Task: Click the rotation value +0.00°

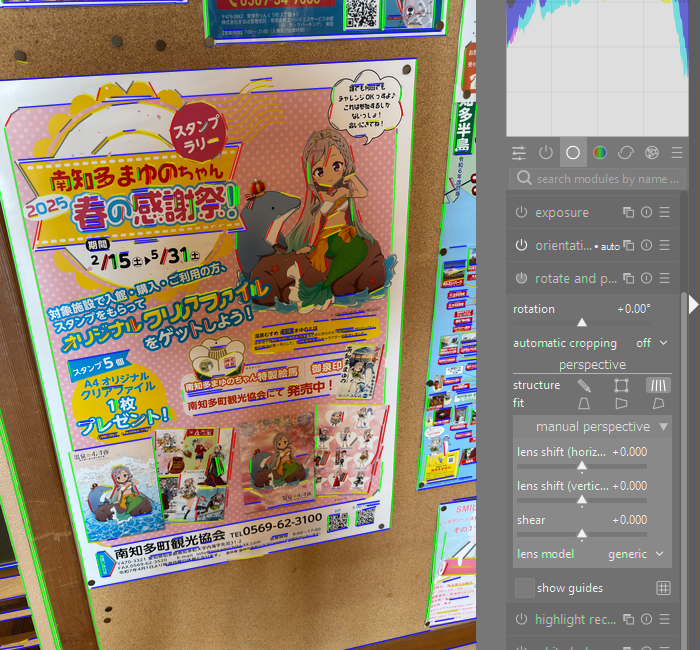Action: pos(634,309)
